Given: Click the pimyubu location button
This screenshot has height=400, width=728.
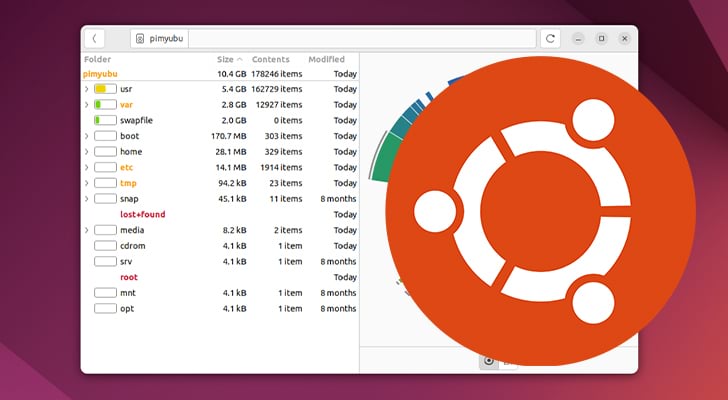Looking at the screenshot, I should click(x=160, y=39).
